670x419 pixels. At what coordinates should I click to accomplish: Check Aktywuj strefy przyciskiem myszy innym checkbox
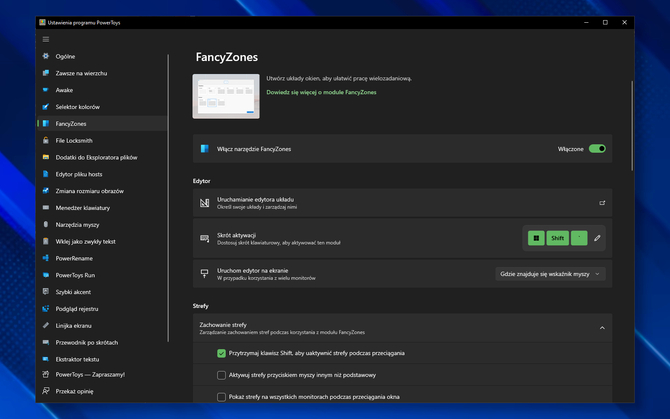[221, 375]
